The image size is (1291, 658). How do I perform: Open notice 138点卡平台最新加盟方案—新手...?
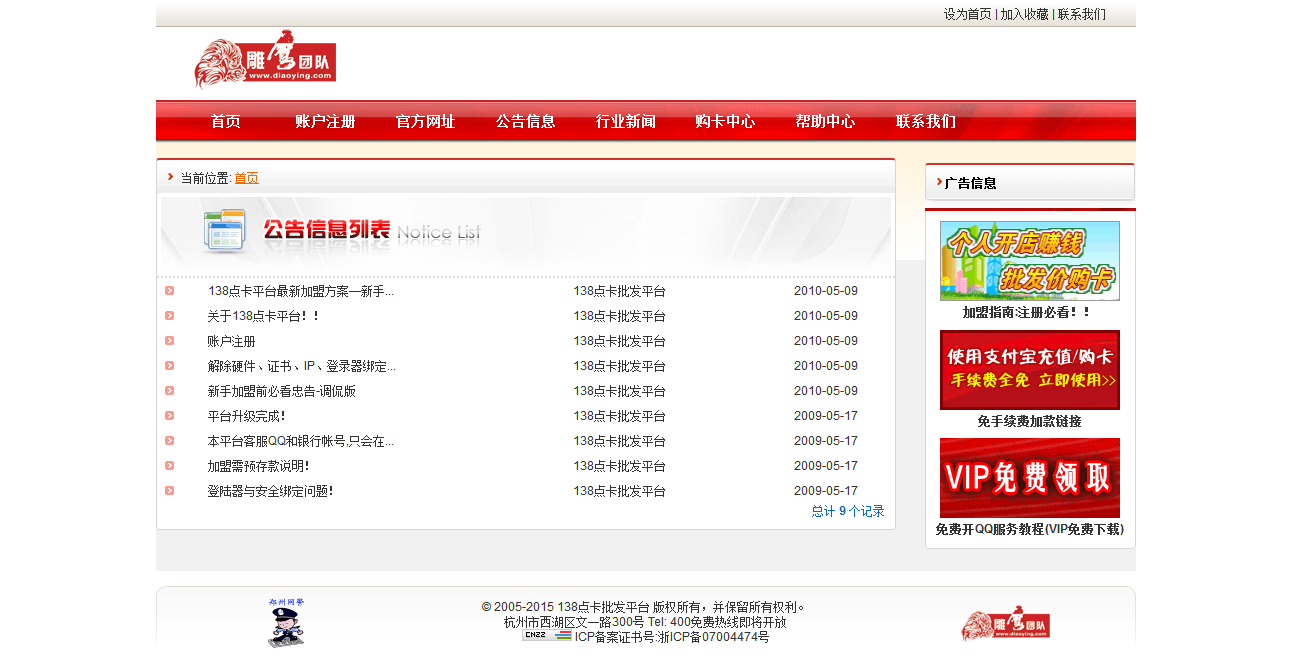pyautogui.click(x=301, y=291)
